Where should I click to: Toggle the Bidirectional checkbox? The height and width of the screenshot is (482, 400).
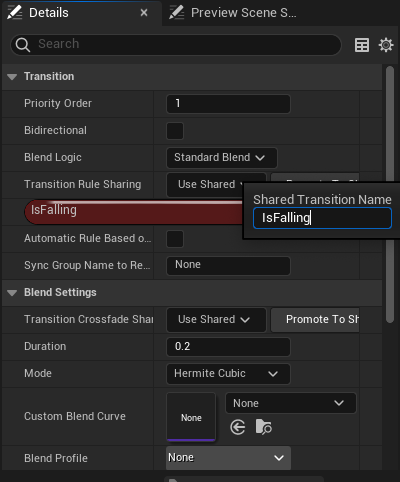(x=175, y=131)
